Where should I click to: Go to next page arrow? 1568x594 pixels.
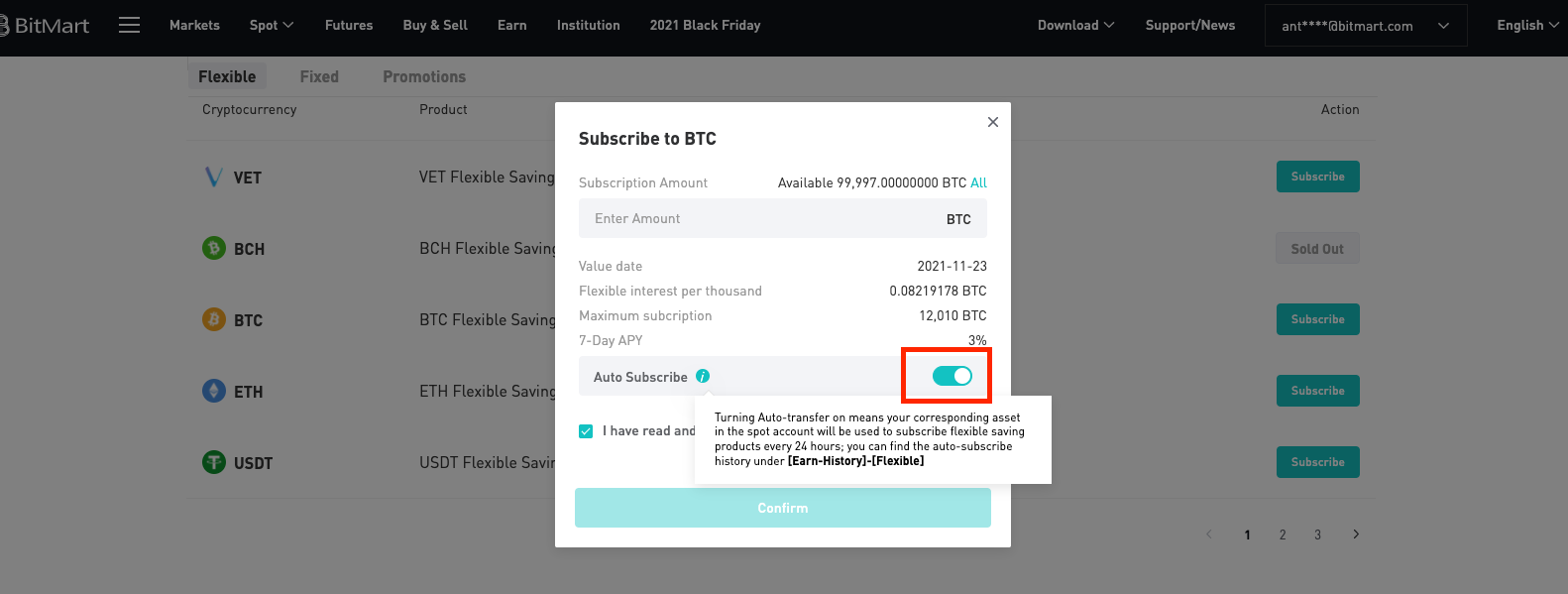(1356, 534)
